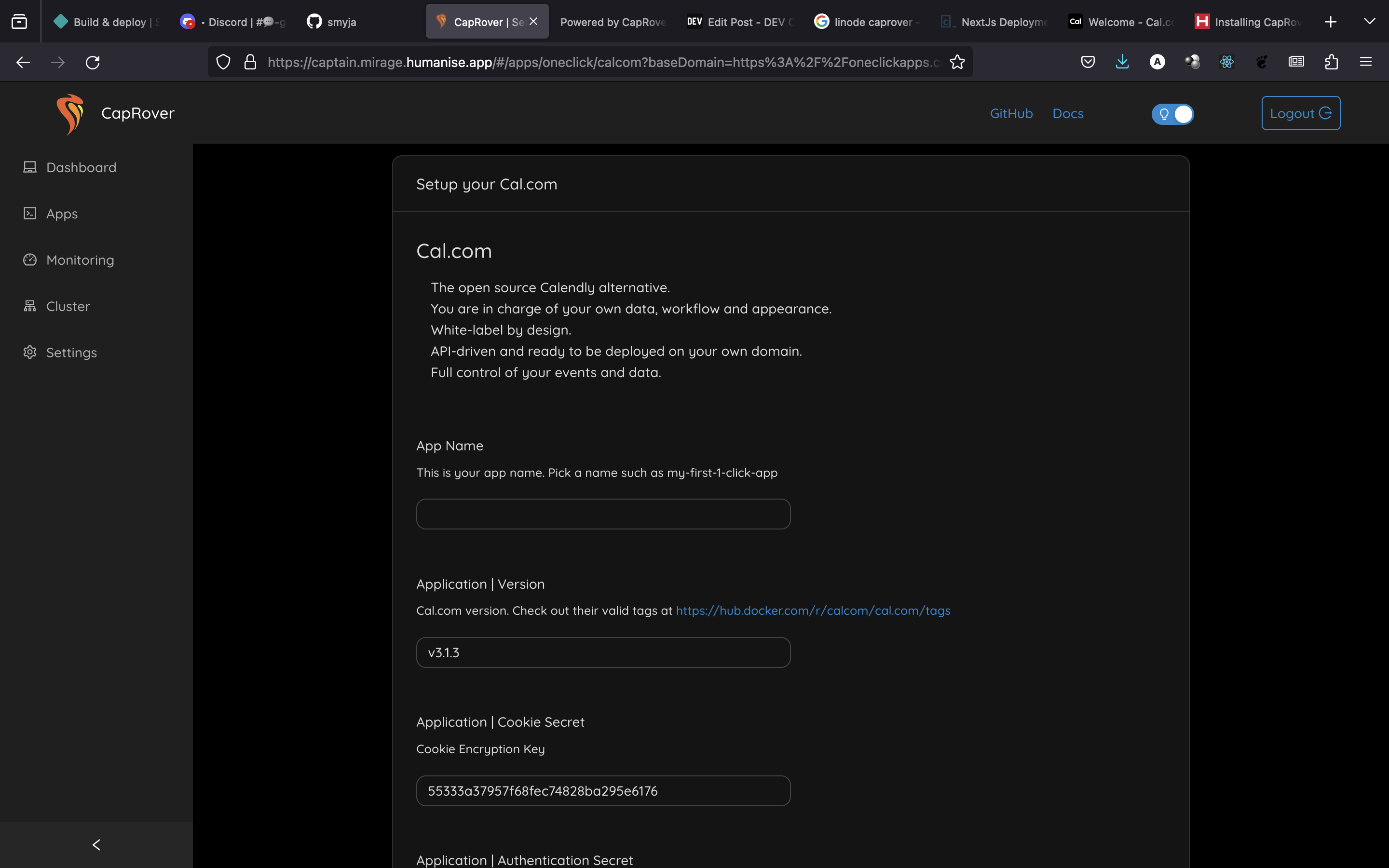Open the Docs header link

pos(1068,114)
